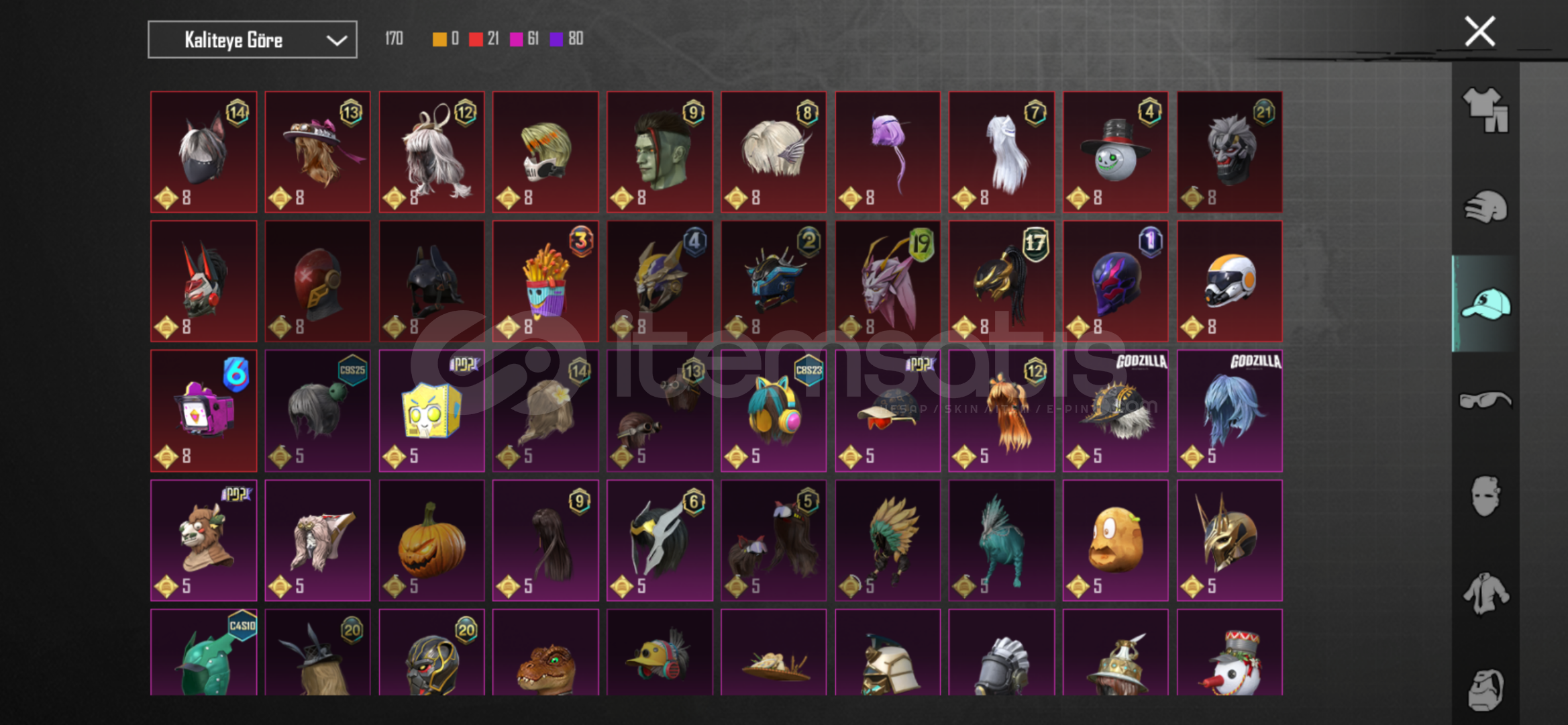Viewport: 1568px width, 725px height.
Task: Open the jacket category in sidebar
Action: coord(1485,593)
